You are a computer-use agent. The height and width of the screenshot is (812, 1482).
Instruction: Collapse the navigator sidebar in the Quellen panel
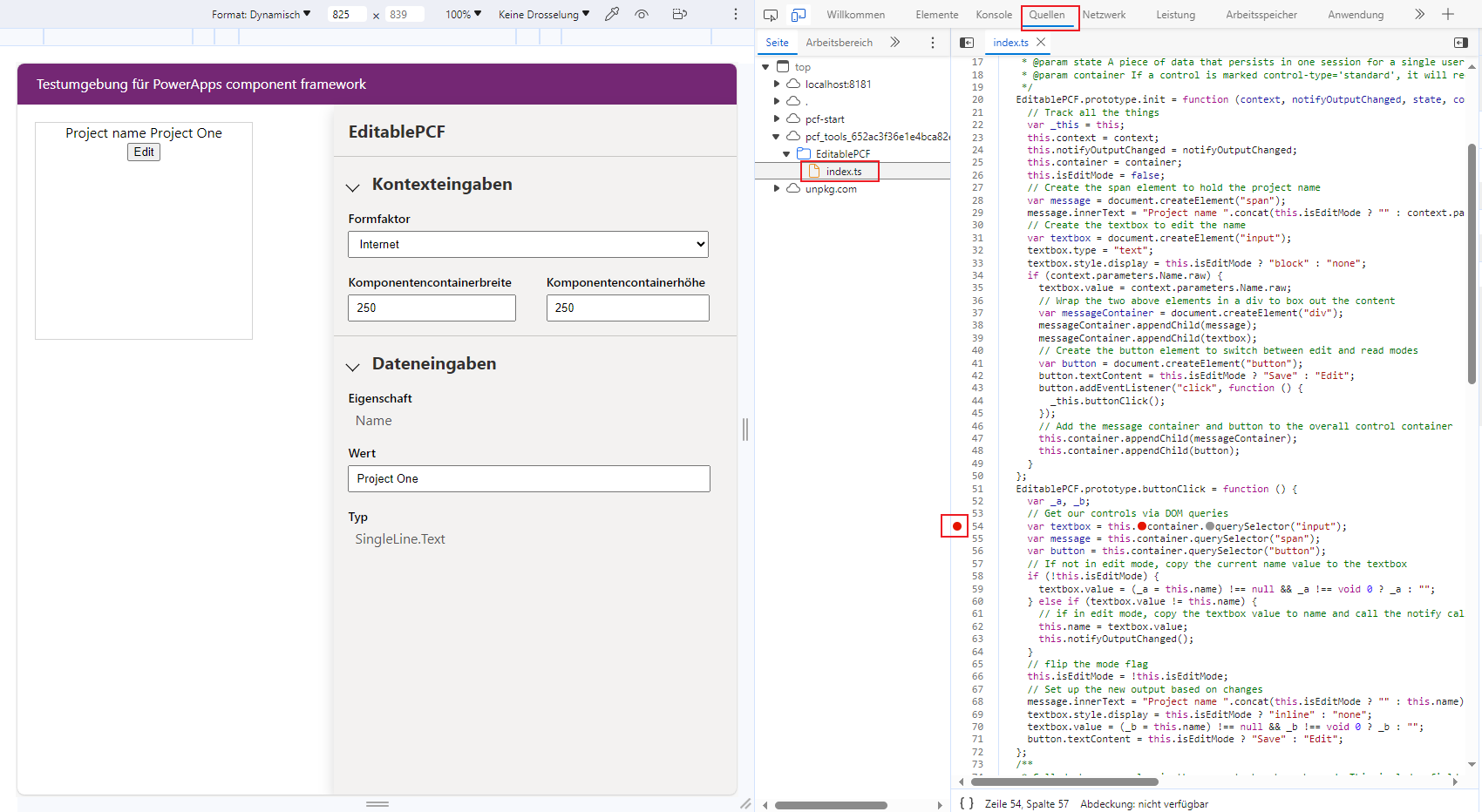(967, 42)
